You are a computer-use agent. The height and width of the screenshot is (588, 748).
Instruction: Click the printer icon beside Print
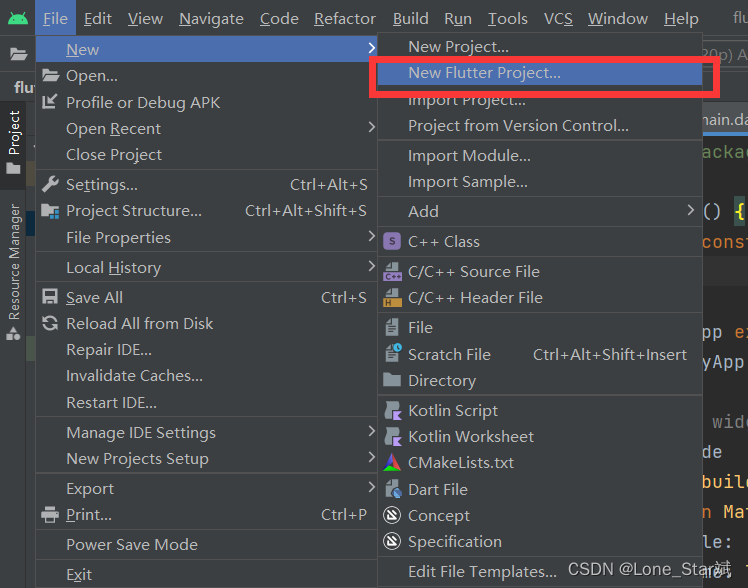point(50,515)
